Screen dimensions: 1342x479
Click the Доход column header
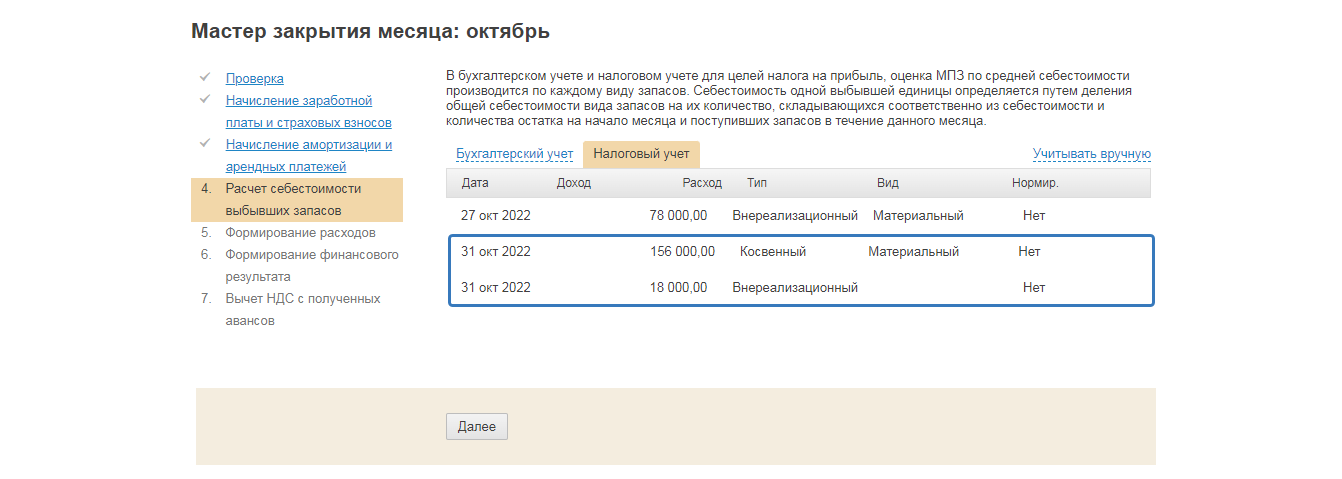tap(573, 183)
